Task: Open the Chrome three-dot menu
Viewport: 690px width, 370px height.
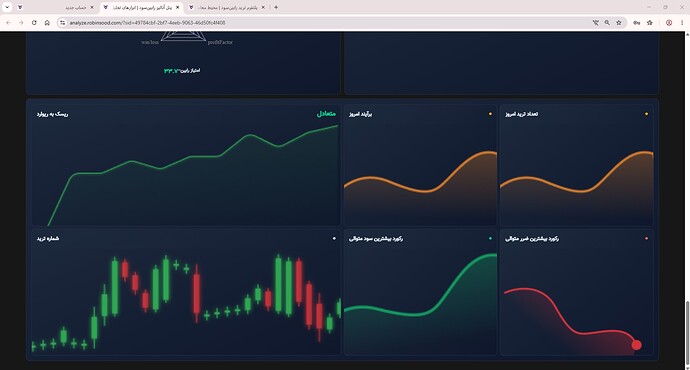Action: click(682, 22)
